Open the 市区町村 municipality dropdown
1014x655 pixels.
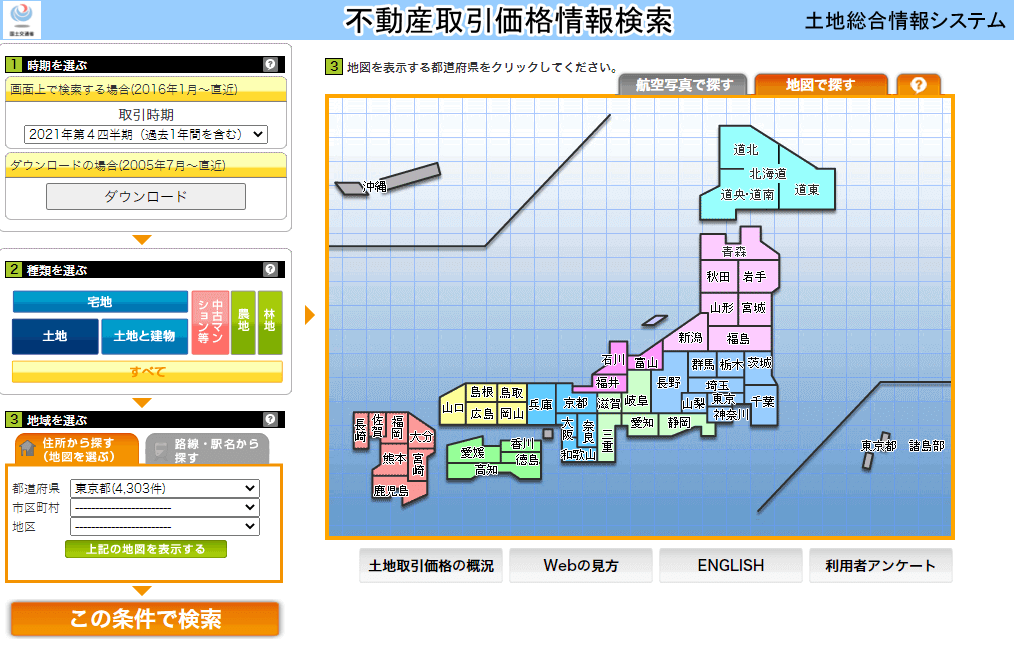pos(165,508)
